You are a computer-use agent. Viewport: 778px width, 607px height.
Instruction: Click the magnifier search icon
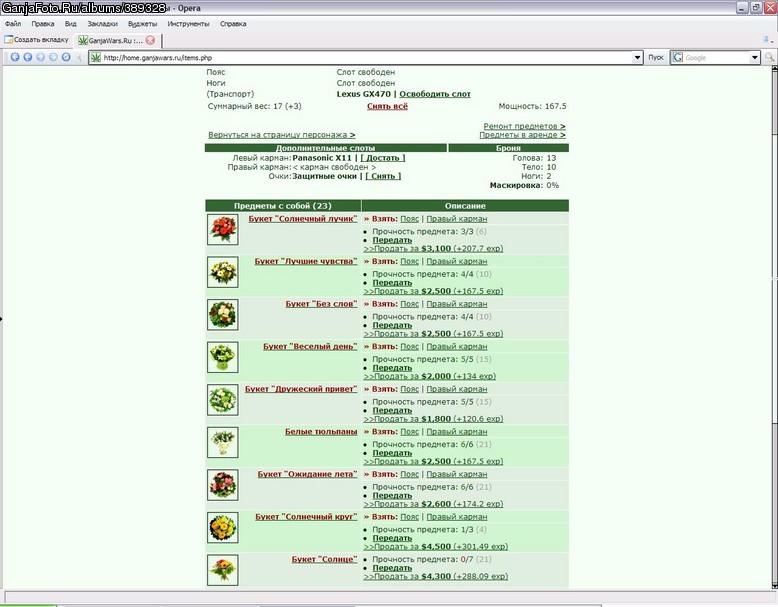coord(770,58)
